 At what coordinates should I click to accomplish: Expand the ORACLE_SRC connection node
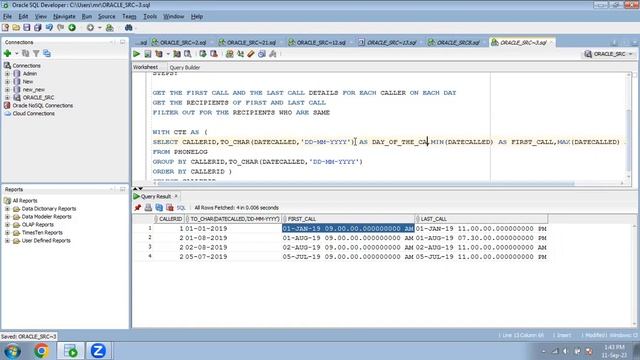coord(7,98)
